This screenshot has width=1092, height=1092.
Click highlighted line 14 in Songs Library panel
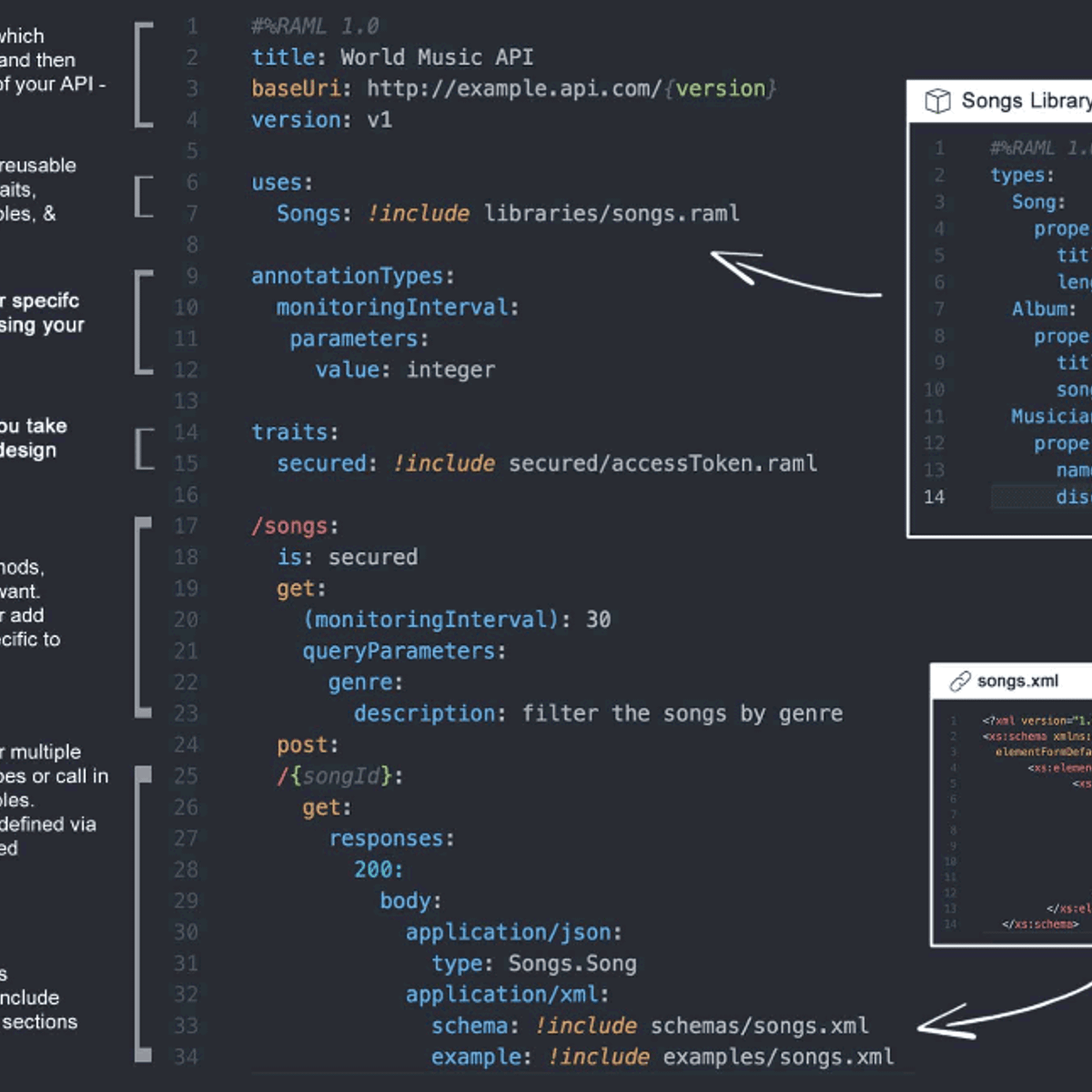[x=1037, y=497]
